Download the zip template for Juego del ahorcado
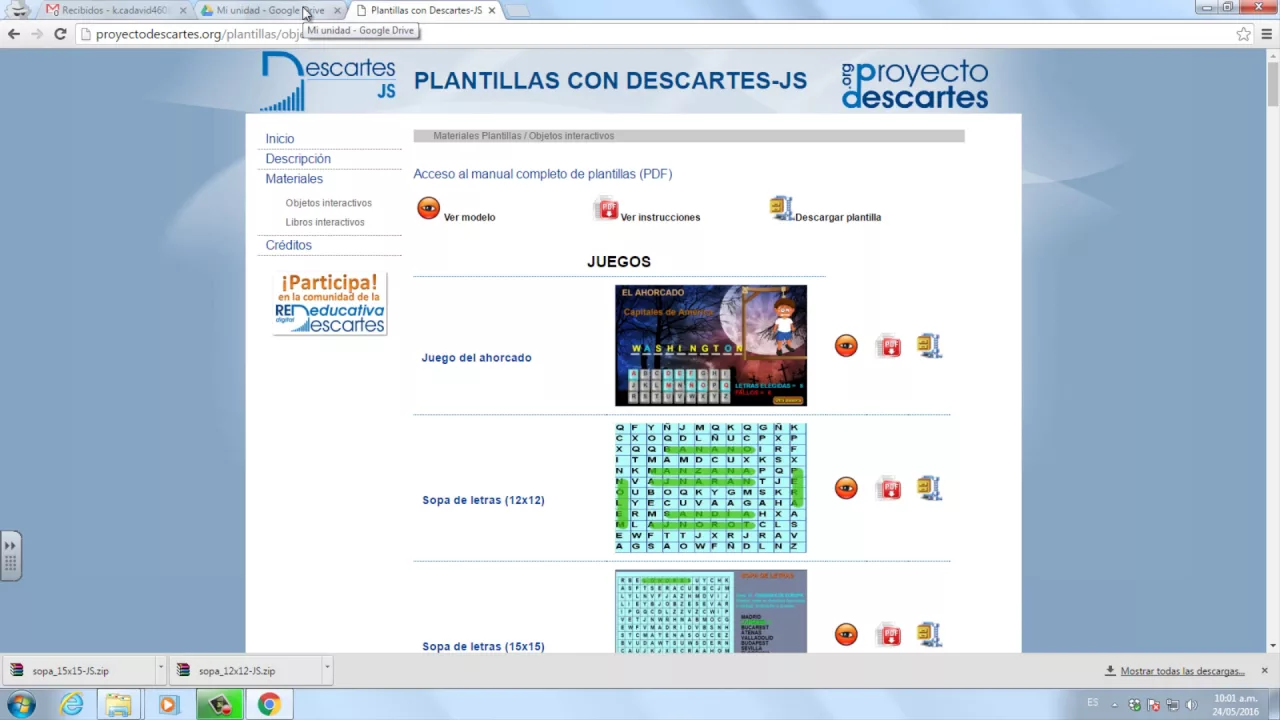 929,346
